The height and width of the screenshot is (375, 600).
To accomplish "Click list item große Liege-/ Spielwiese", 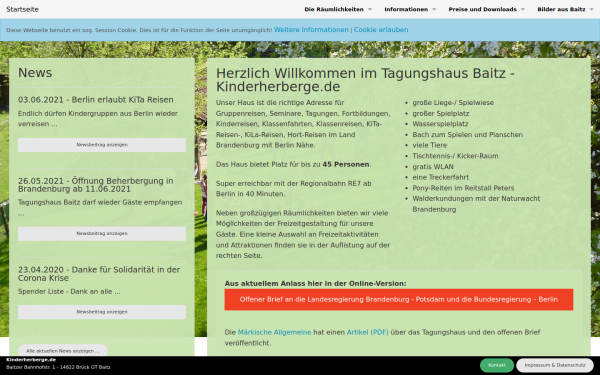I will pos(453,103).
